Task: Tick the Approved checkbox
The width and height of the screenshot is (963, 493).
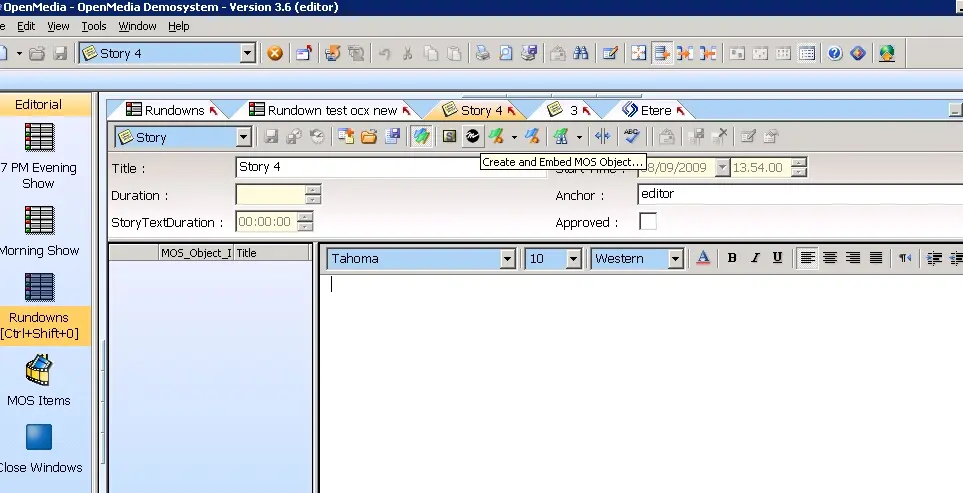Action: pyautogui.click(x=648, y=222)
